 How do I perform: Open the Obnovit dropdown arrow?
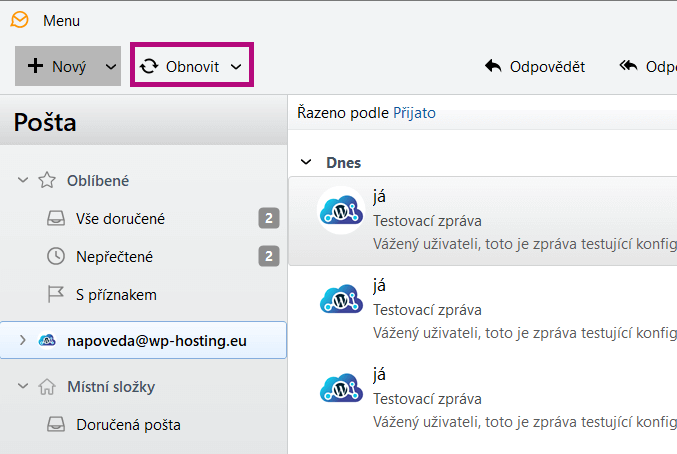coord(236,66)
